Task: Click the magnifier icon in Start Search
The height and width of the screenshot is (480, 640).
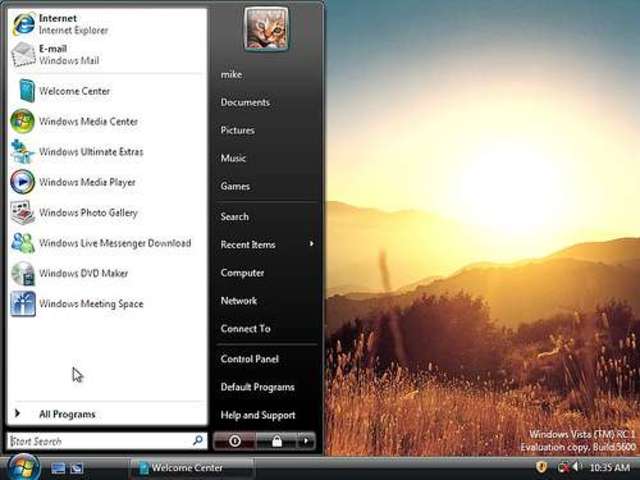Action: pos(198,440)
